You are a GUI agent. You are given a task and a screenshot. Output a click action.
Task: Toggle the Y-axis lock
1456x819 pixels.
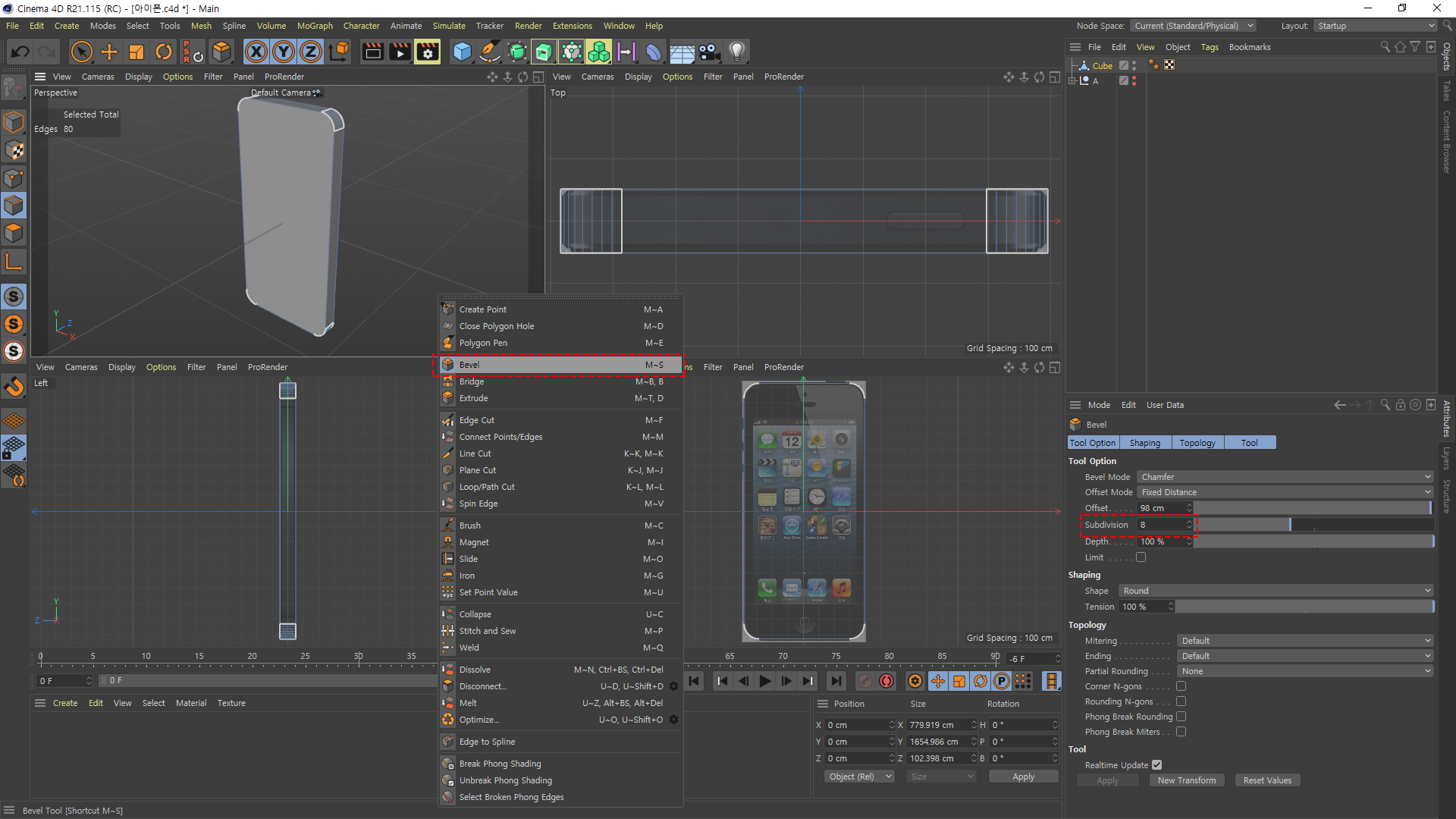coord(284,52)
